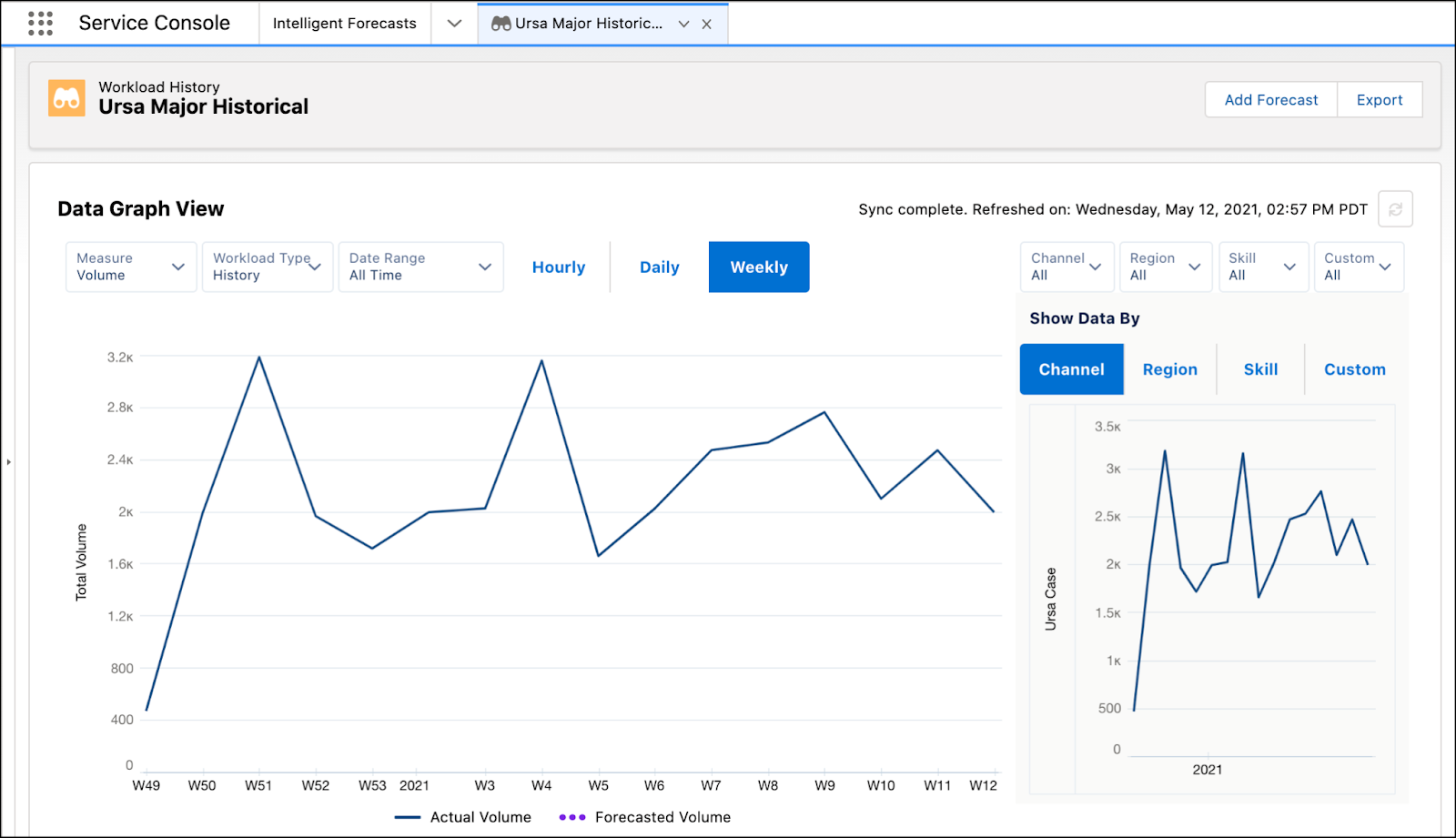Show data by Channel
Viewport: 1456px width, 838px height.
[x=1072, y=369]
